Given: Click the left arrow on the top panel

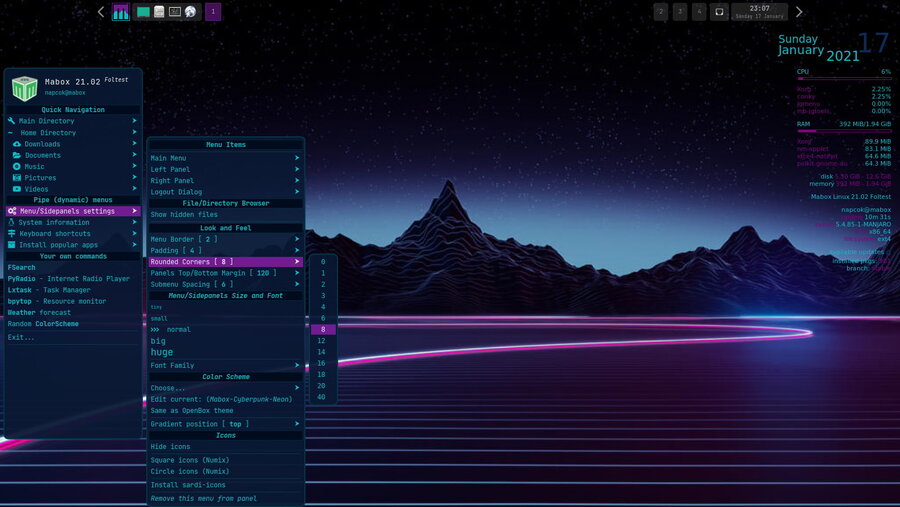Looking at the screenshot, I should 101,12.
